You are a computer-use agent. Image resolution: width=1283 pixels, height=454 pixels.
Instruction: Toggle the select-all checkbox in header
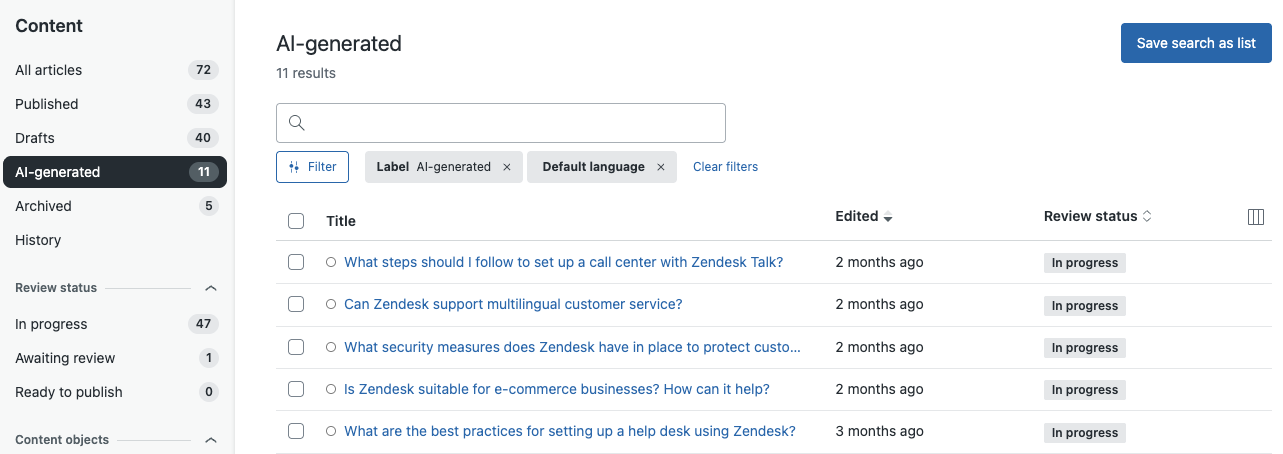[296, 221]
